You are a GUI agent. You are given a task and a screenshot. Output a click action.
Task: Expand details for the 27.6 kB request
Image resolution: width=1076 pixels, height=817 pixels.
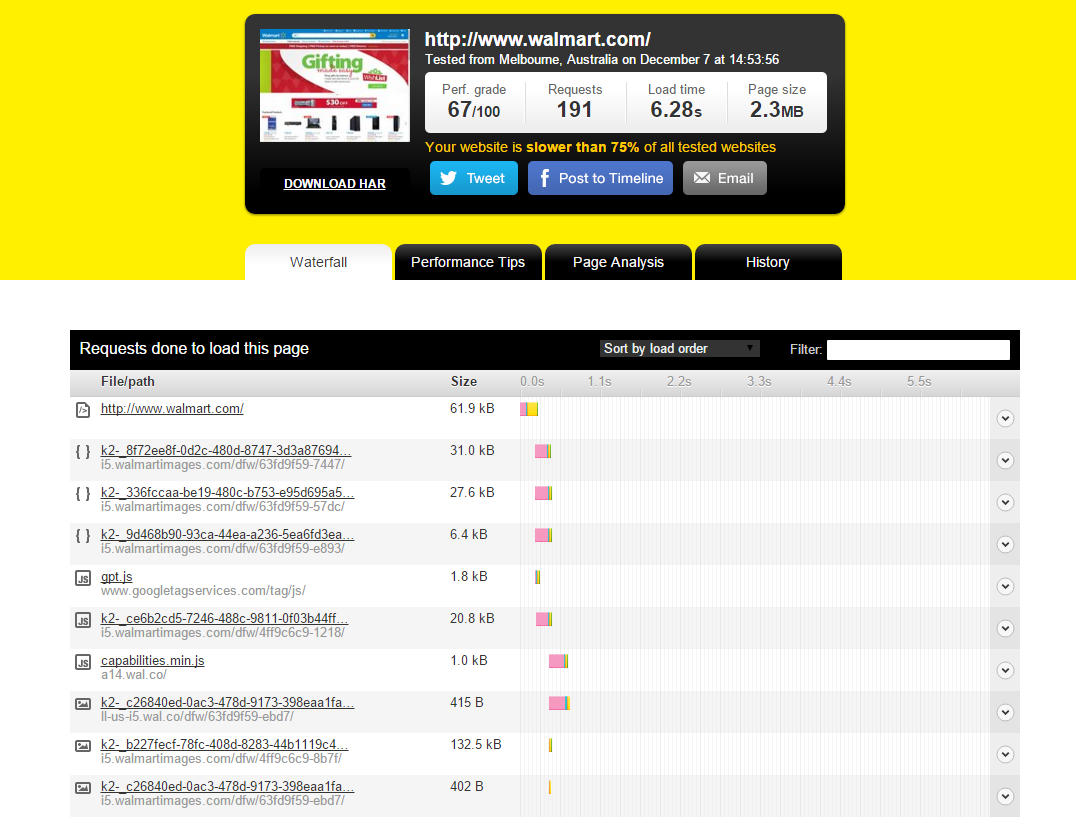tap(1005, 502)
